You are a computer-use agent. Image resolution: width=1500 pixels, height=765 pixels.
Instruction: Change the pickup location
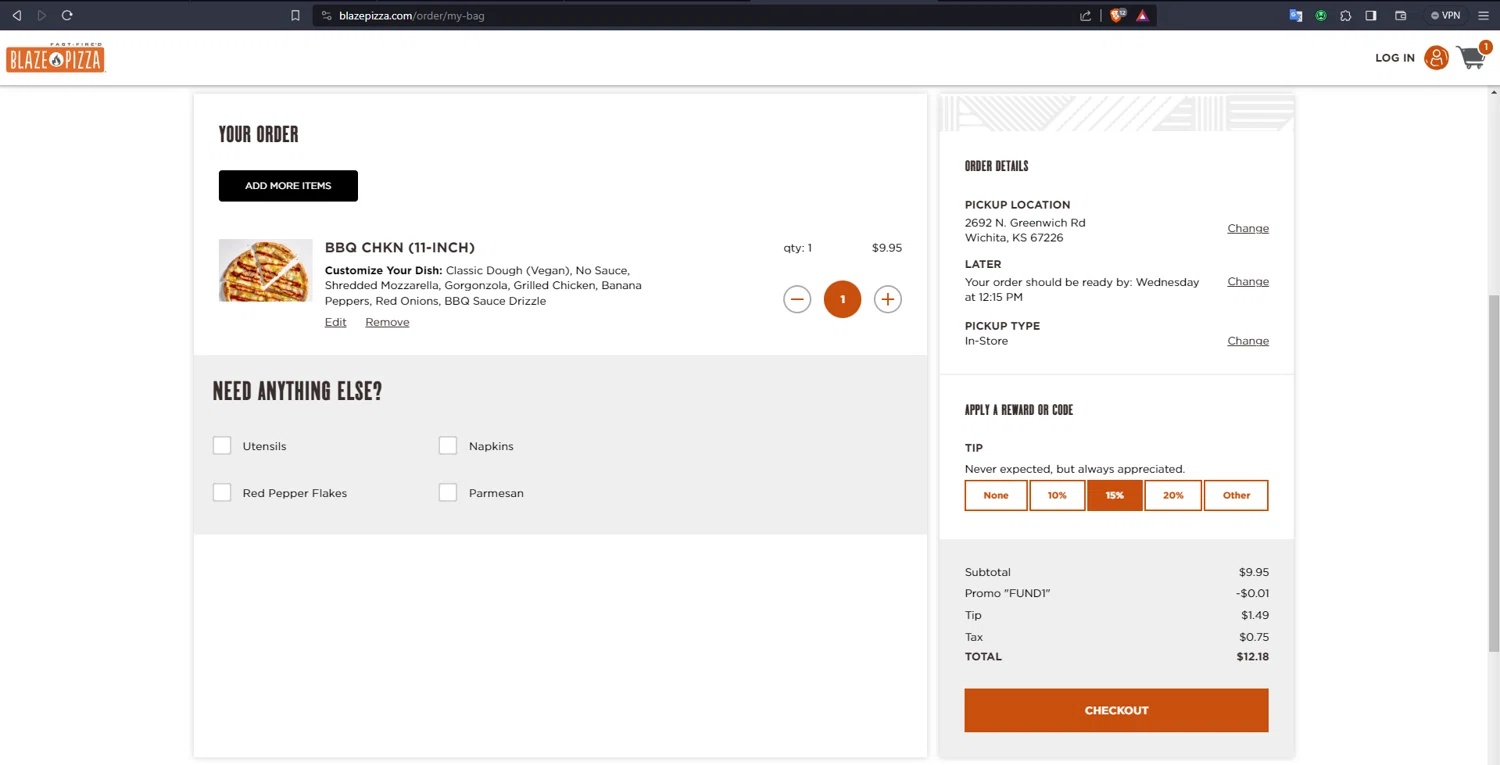(1248, 228)
